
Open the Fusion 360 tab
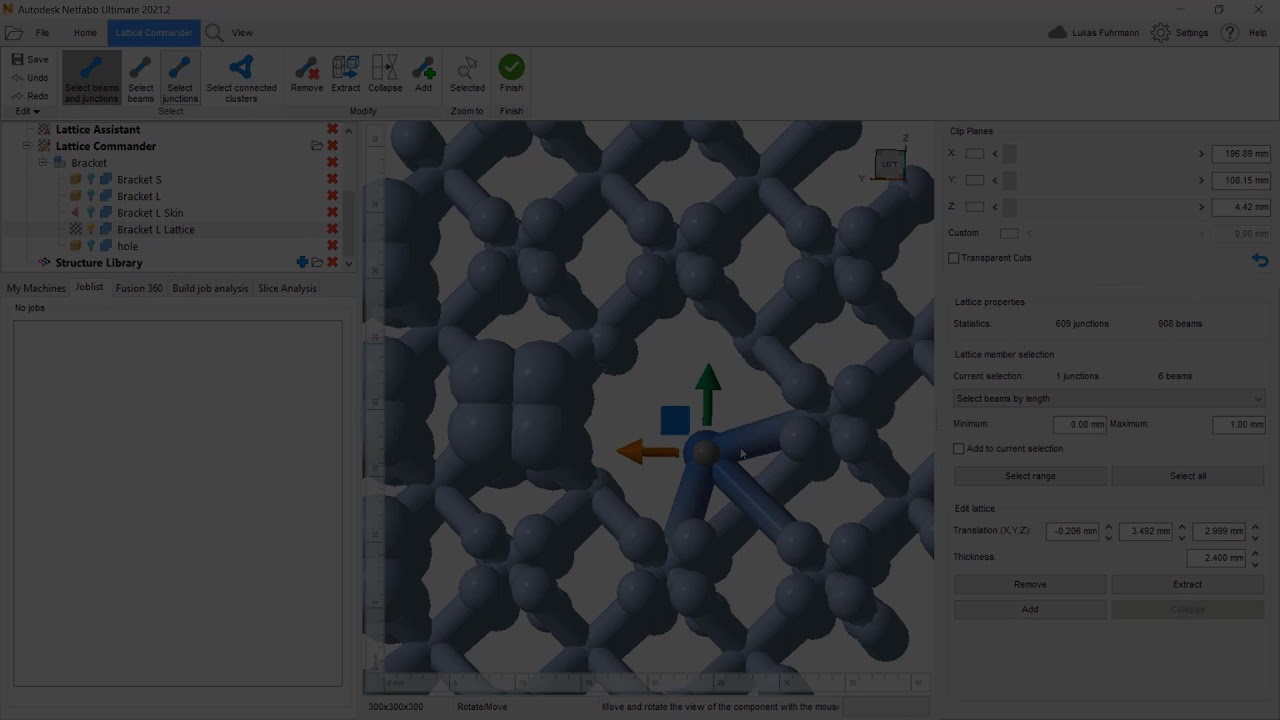(139, 288)
